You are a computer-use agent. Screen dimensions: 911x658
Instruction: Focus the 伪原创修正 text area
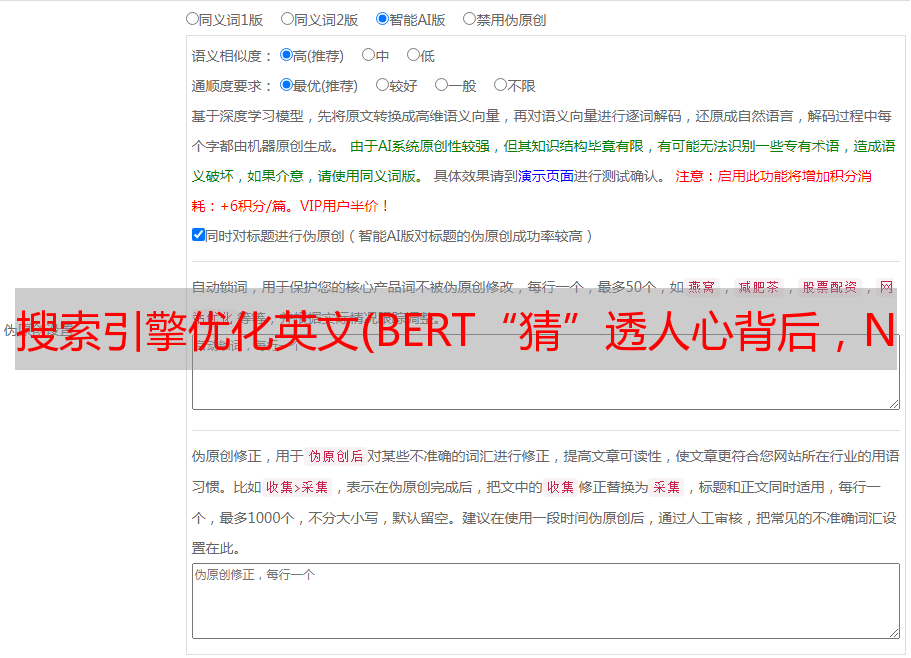pos(546,601)
